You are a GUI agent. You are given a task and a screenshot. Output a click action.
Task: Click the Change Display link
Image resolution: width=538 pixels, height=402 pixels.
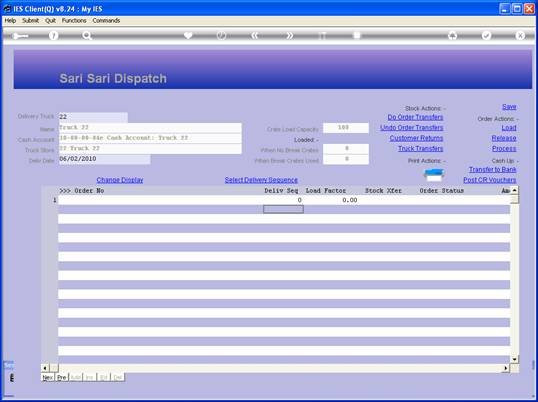coord(120,180)
